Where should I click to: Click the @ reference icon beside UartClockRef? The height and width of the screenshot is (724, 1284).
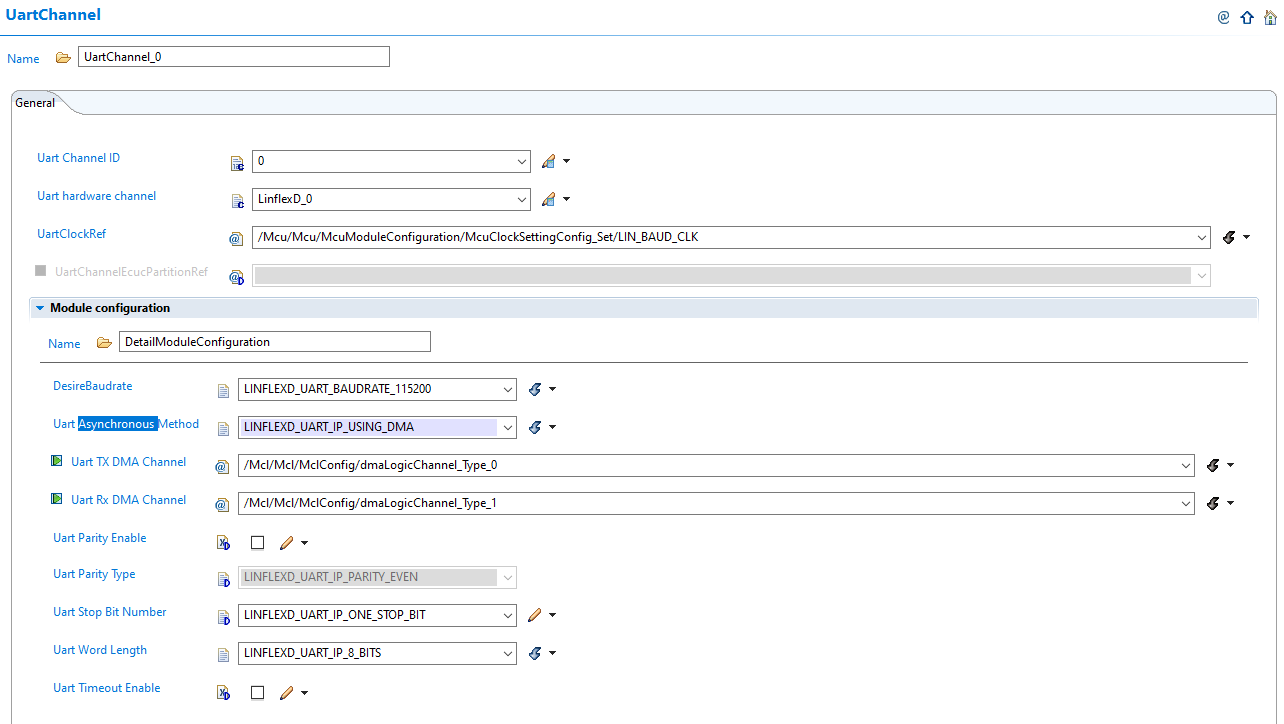click(x=236, y=238)
